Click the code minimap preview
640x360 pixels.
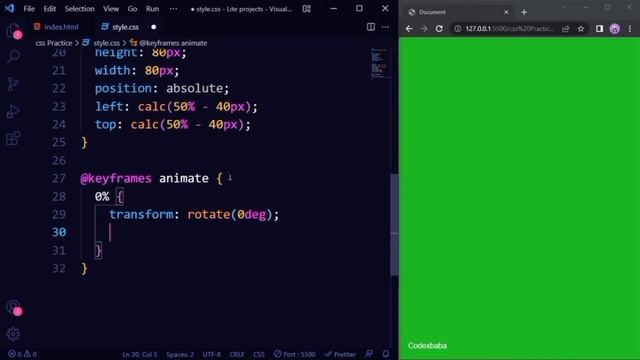[379, 63]
